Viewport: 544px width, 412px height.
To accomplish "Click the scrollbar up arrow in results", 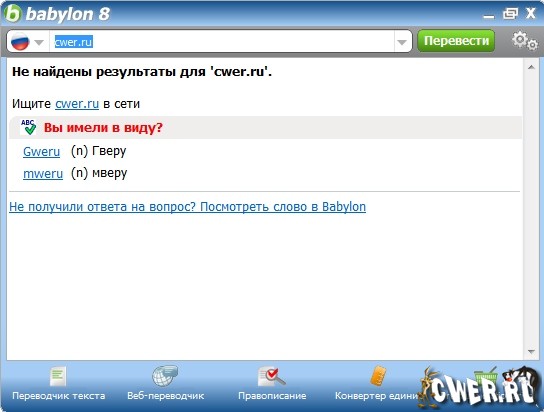I will [x=531, y=67].
